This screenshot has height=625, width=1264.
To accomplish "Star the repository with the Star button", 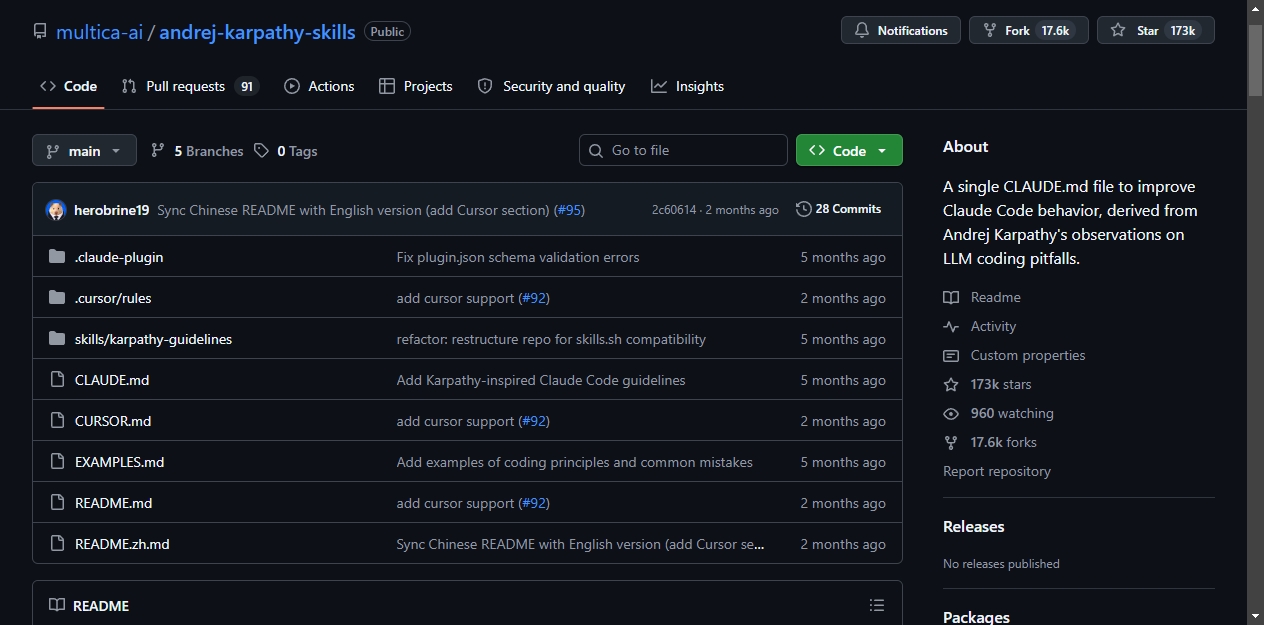I will click(x=1155, y=31).
